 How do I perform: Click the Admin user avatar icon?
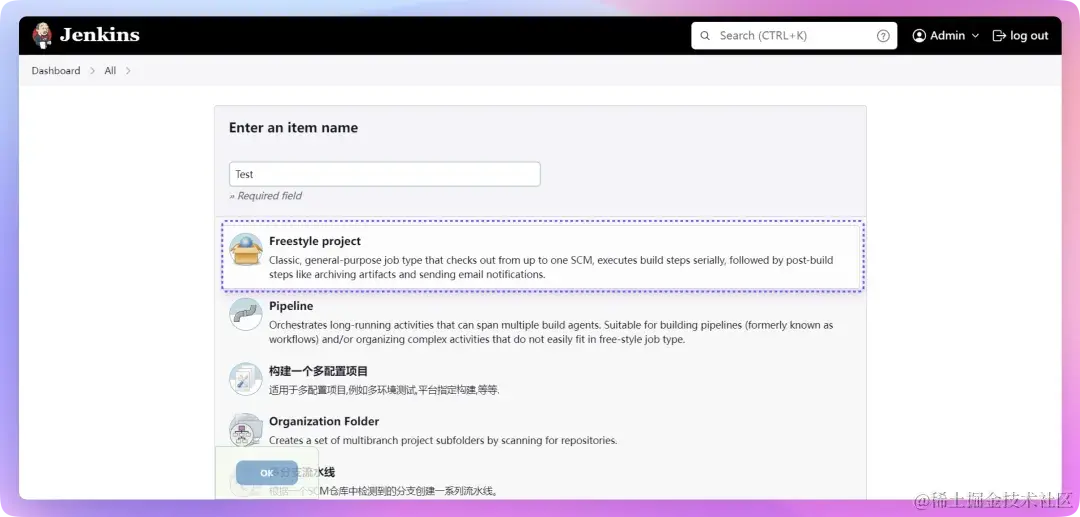pos(919,36)
